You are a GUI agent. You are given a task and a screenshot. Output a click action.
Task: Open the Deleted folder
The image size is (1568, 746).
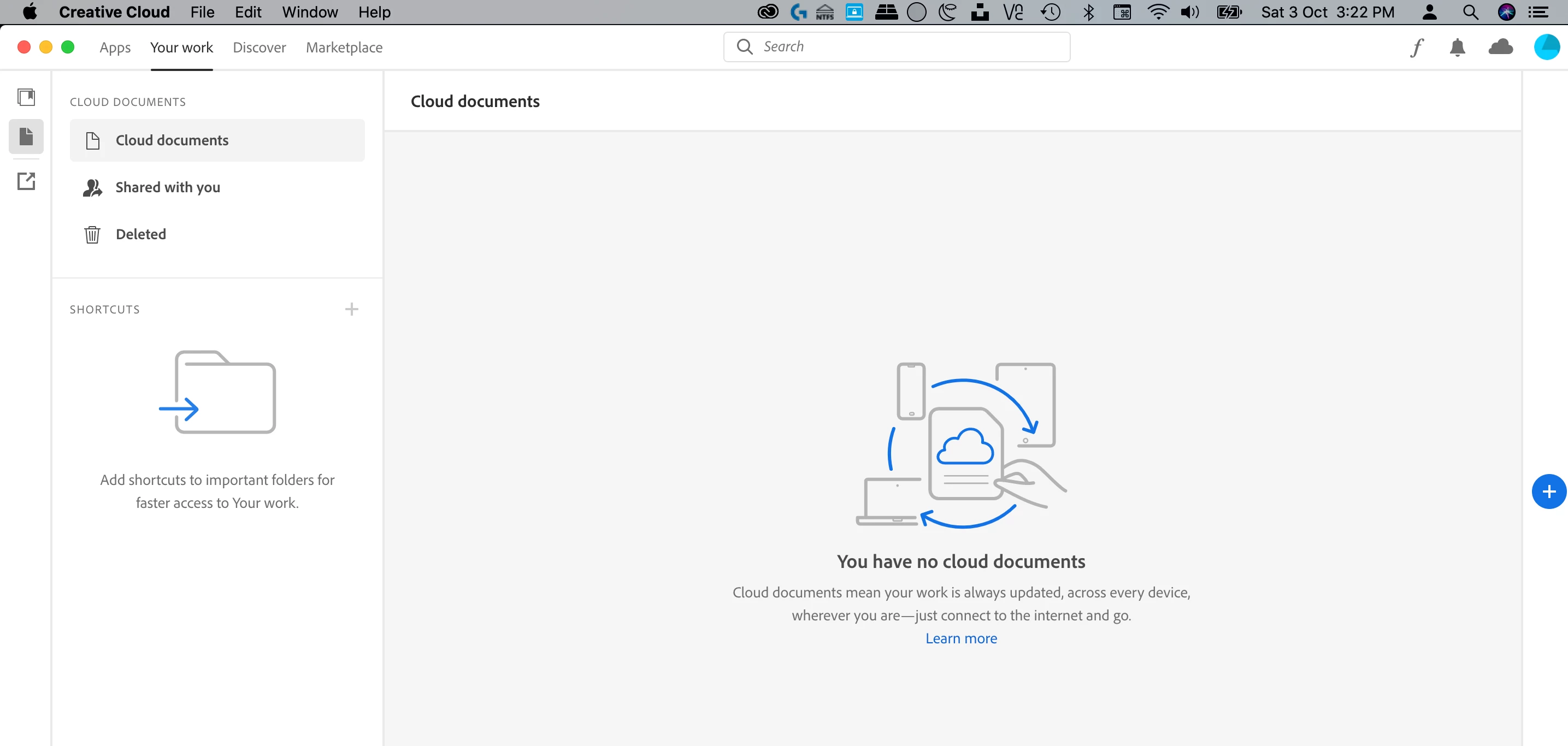[140, 234]
